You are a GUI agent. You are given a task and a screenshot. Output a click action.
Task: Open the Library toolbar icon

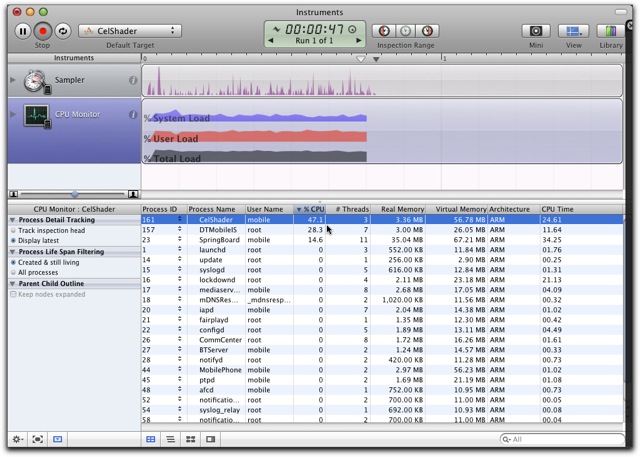(x=611, y=31)
